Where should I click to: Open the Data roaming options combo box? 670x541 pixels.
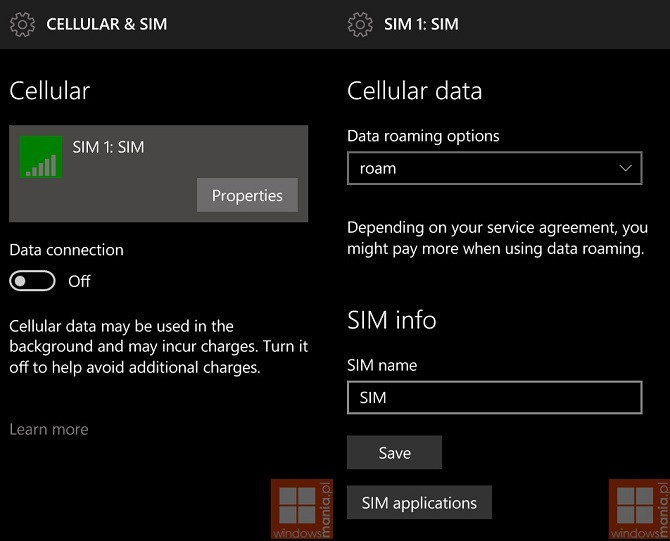pos(494,168)
